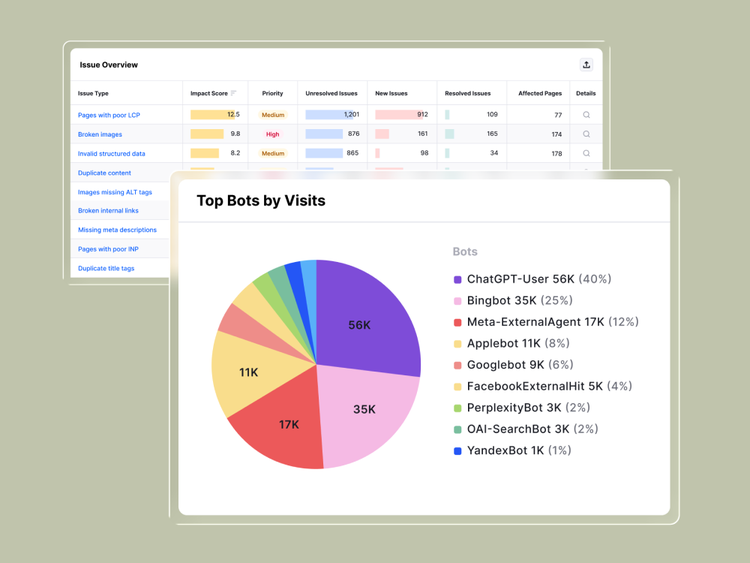750x563 pixels.
Task: Click the YandexBot 1K legend entry
Action: (512, 451)
